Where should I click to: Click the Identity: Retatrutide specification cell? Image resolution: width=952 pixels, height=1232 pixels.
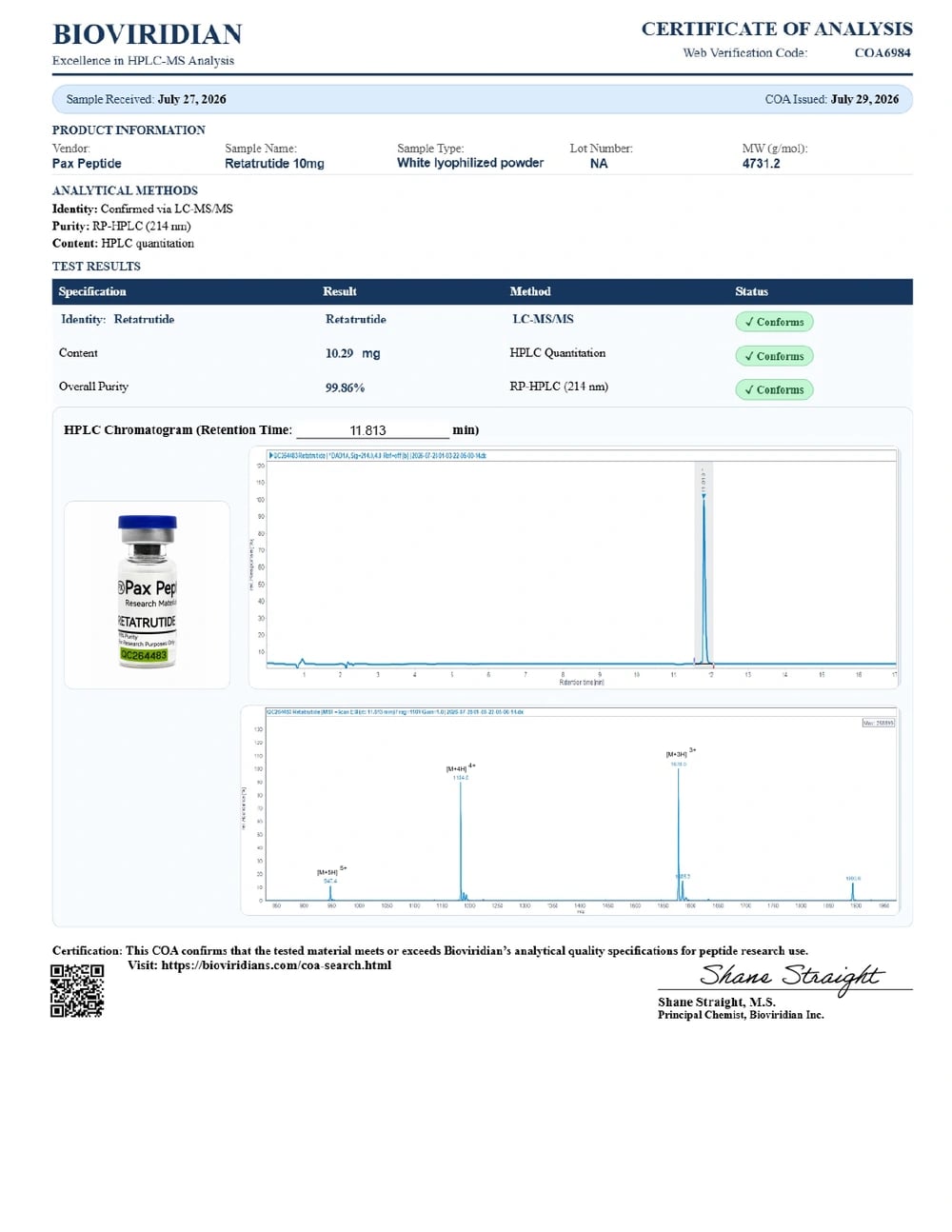click(117, 319)
